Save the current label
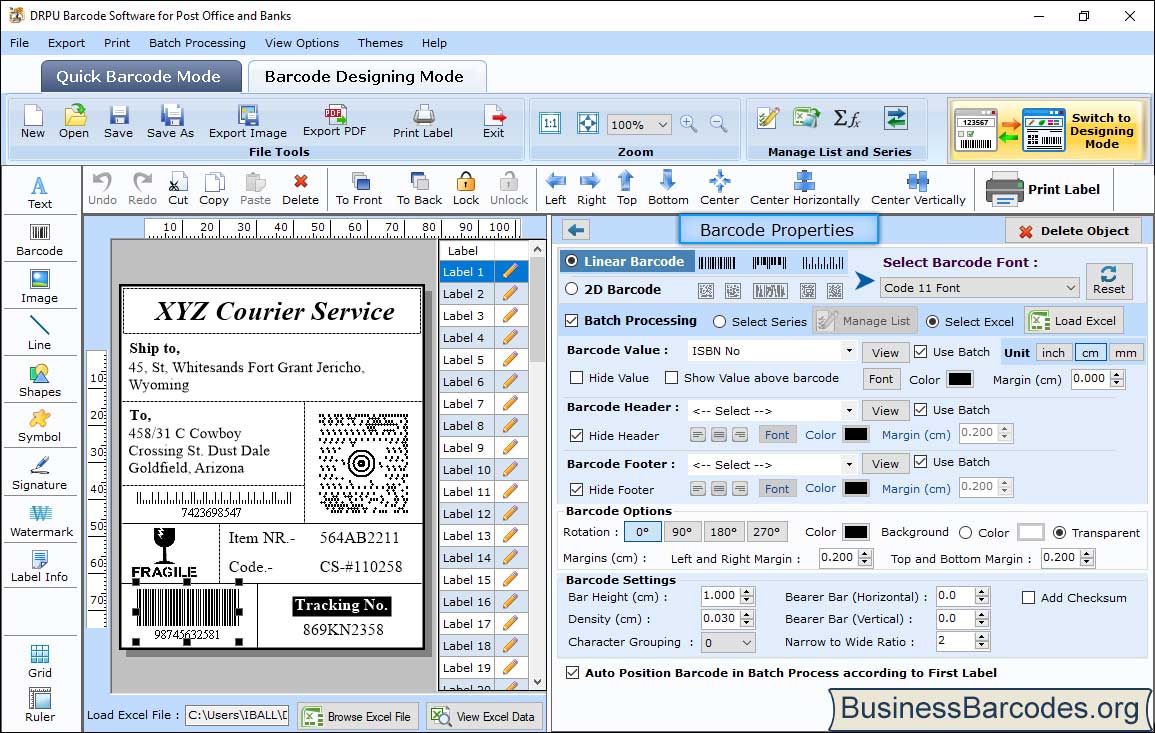The width and height of the screenshot is (1155, 733). (x=118, y=122)
